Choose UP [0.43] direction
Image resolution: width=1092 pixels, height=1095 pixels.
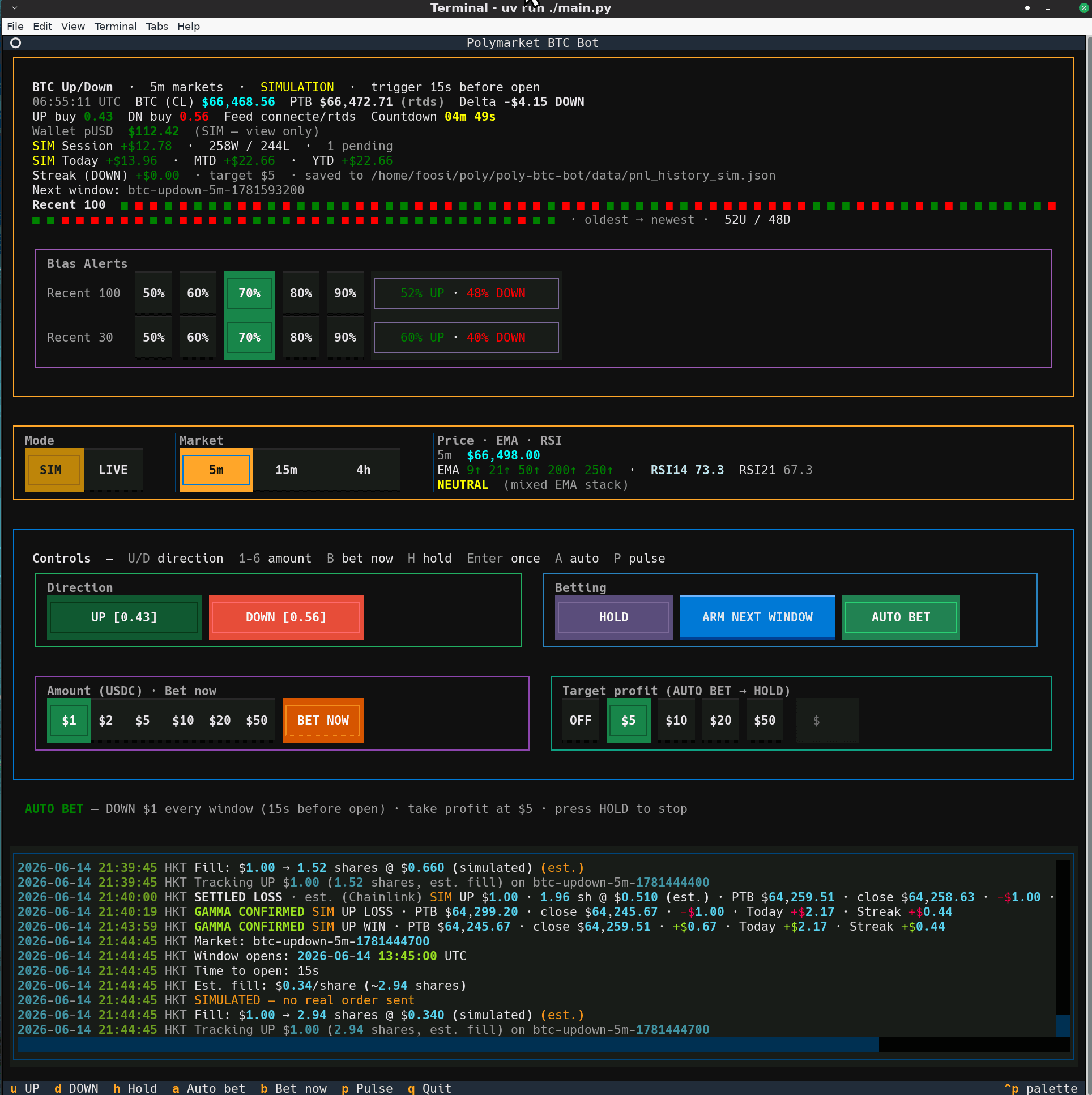[x=124, y=617]
